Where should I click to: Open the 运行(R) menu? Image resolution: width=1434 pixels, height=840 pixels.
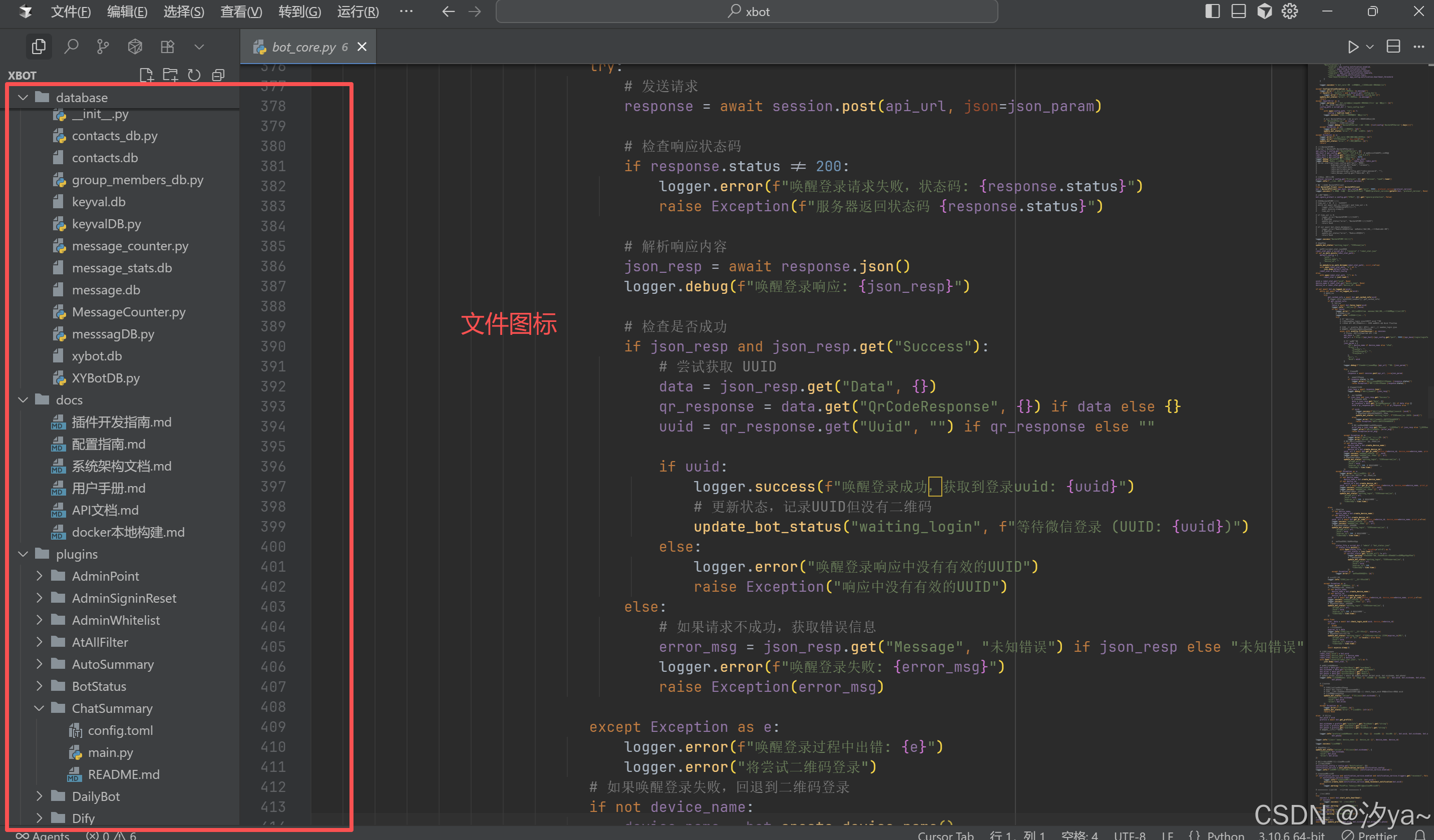(357, 12)
